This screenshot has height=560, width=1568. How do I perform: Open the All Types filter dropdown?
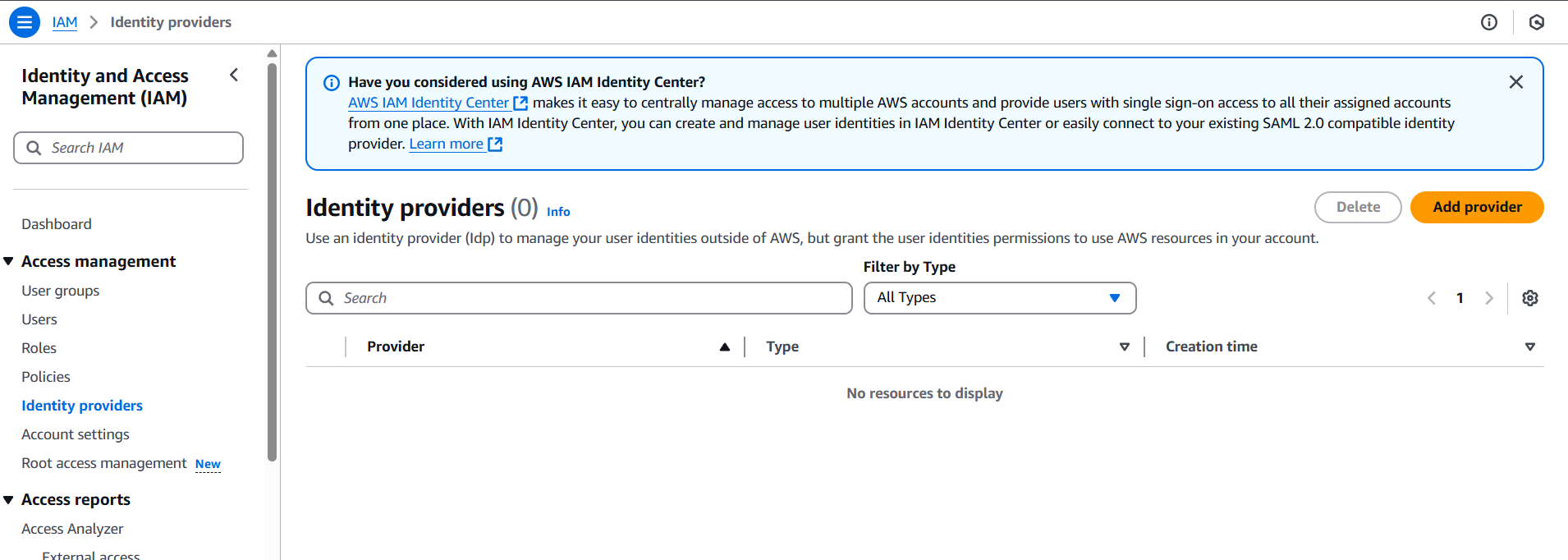pyautogui.click(x=1000, y=298)
